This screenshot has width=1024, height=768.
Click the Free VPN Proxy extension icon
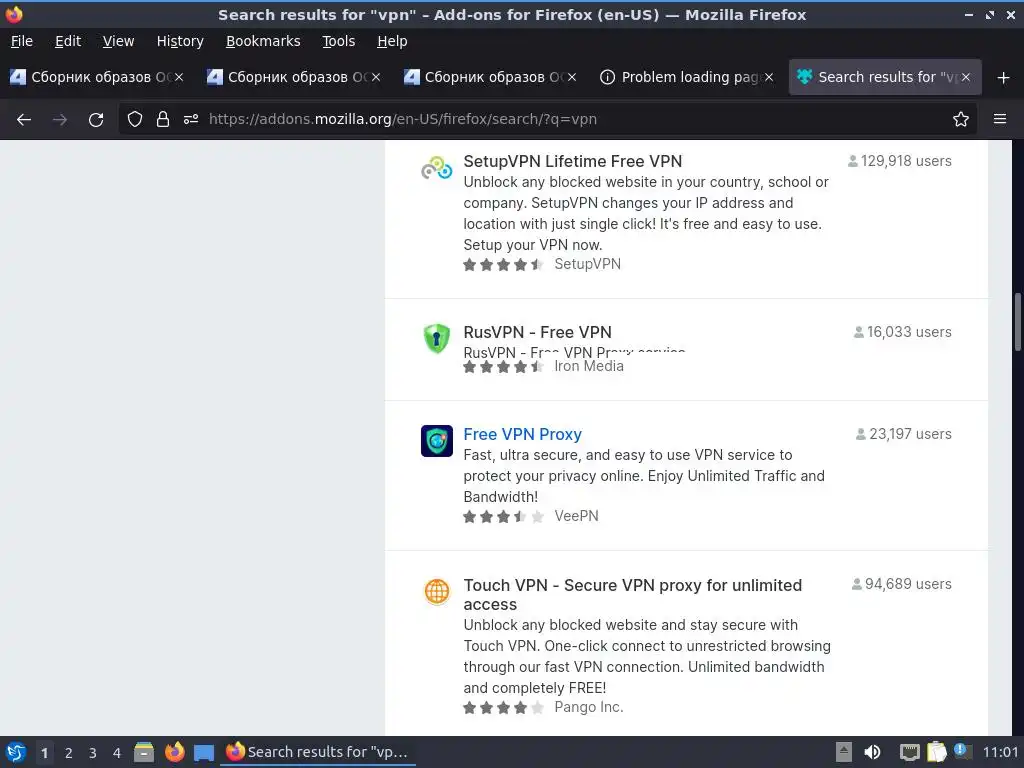436,441
